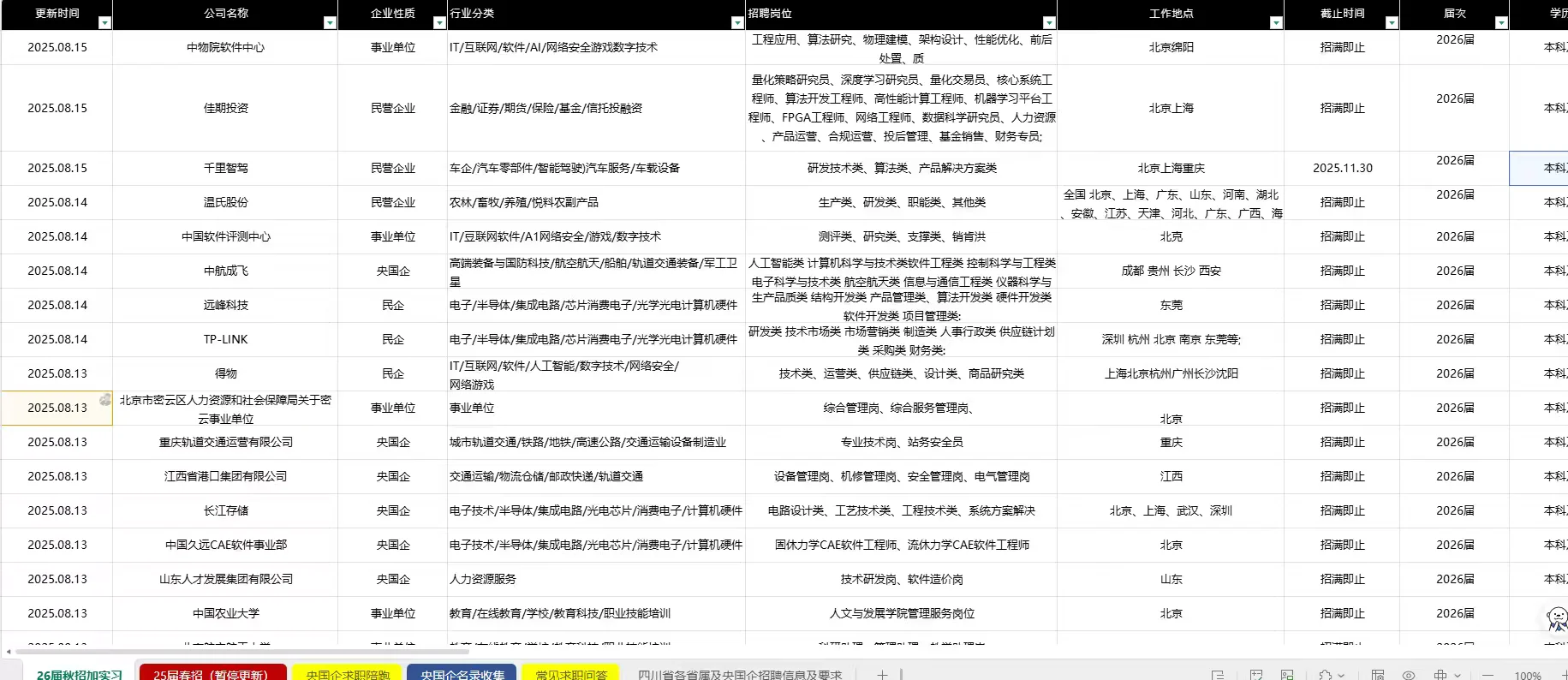
Task: Select the 江西省港口集团有限公司 cell
Action: [226, 477]
